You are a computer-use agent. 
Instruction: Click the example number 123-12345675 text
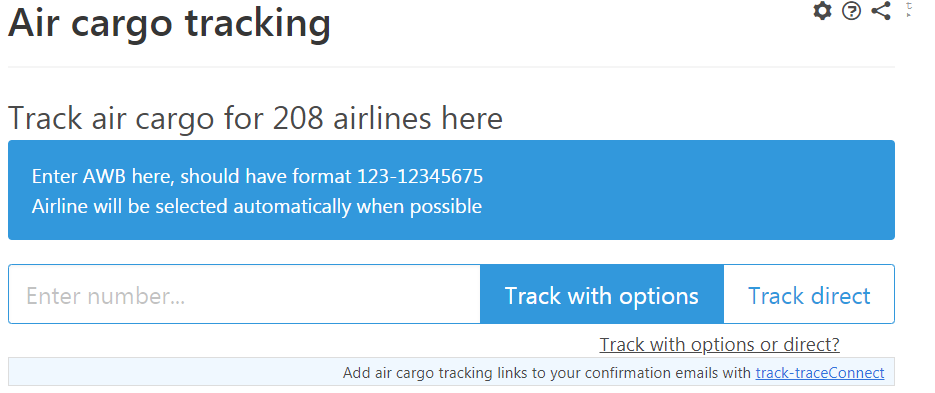click(x=420, y=176)
